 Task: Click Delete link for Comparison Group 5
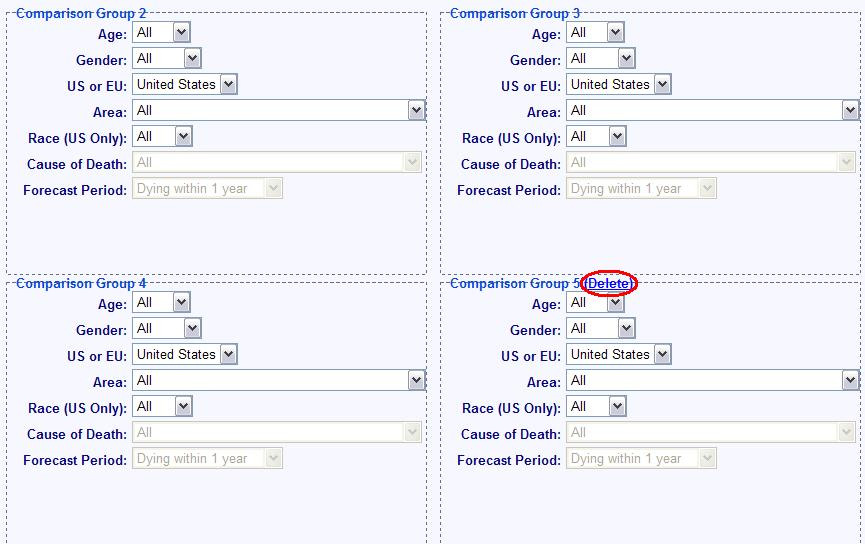point(609,284)
